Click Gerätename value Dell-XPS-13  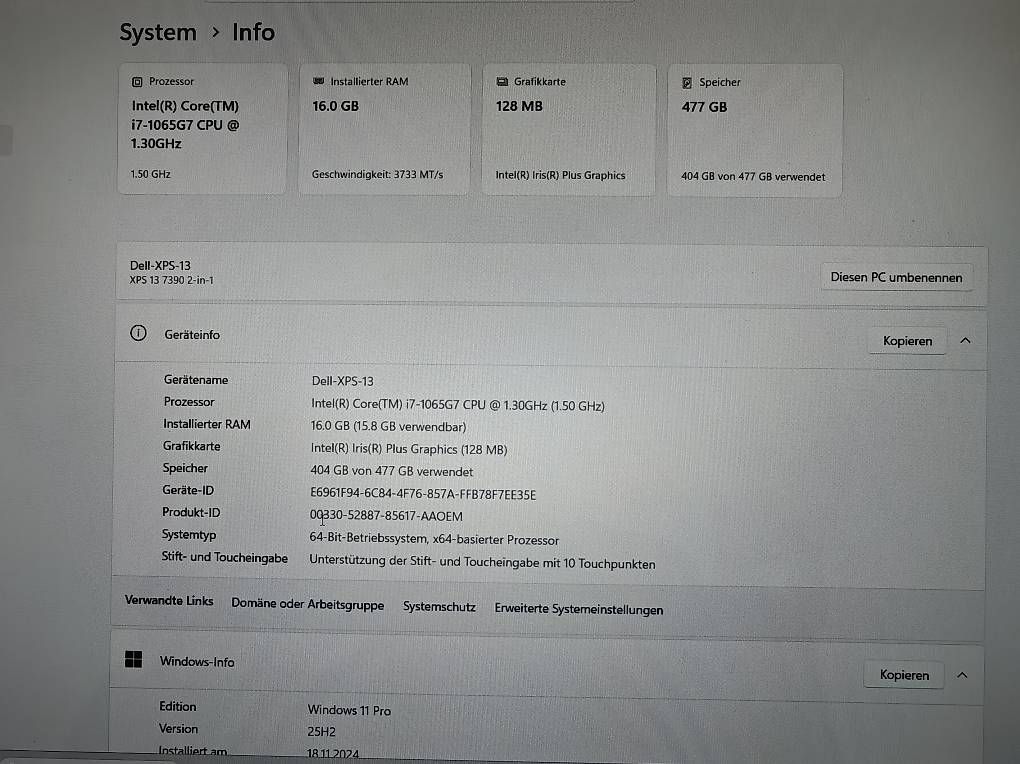(x=343, y=381)
